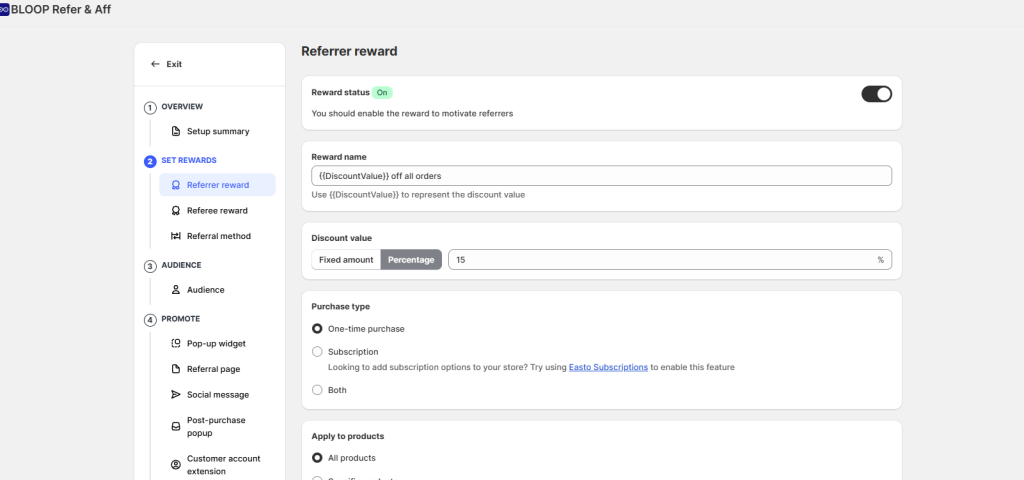Click the Customer account extension profile icon

click(x=176, y=465)
